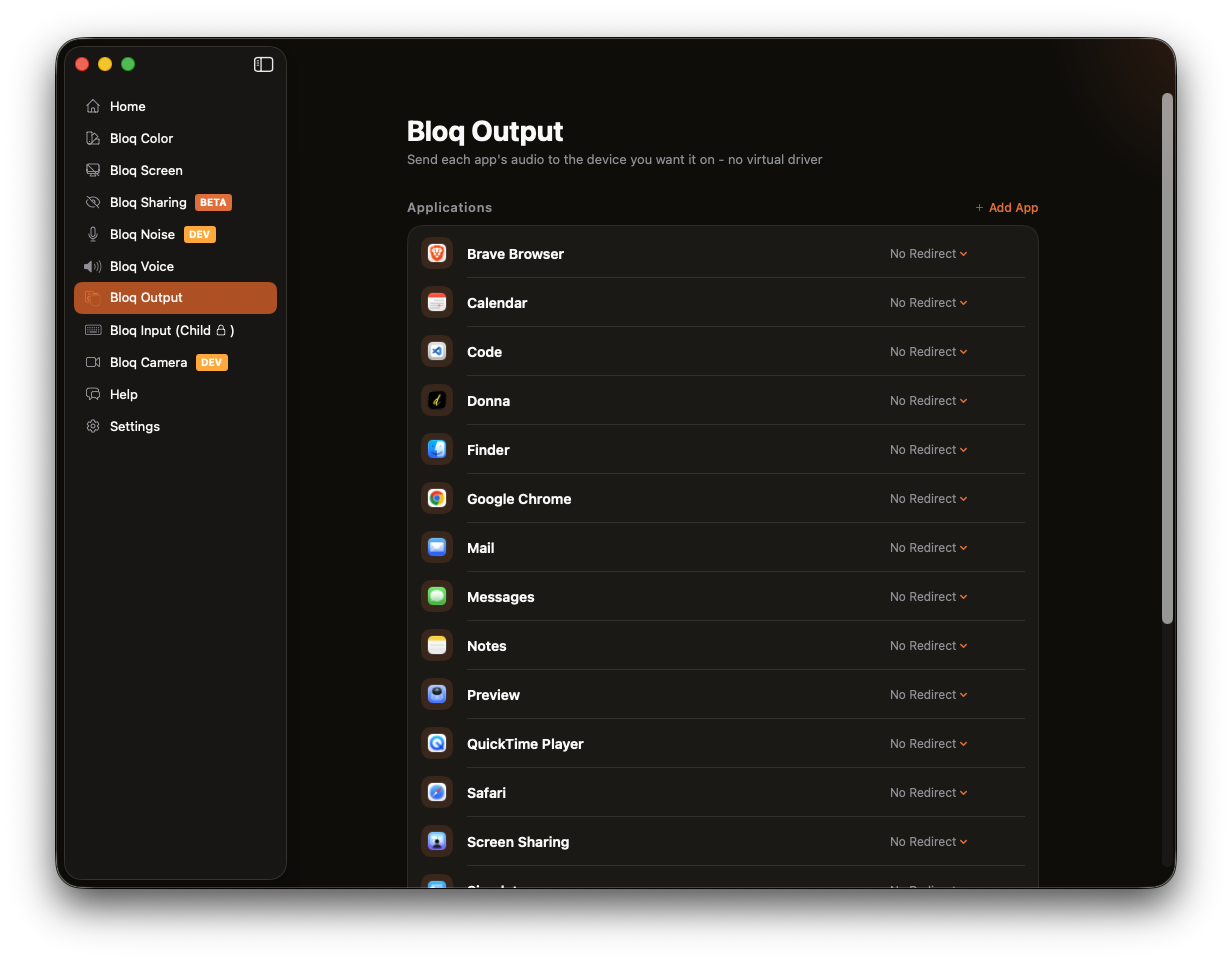Open Brave Browser's No Redirect dropdown

(x=929, y=254)
